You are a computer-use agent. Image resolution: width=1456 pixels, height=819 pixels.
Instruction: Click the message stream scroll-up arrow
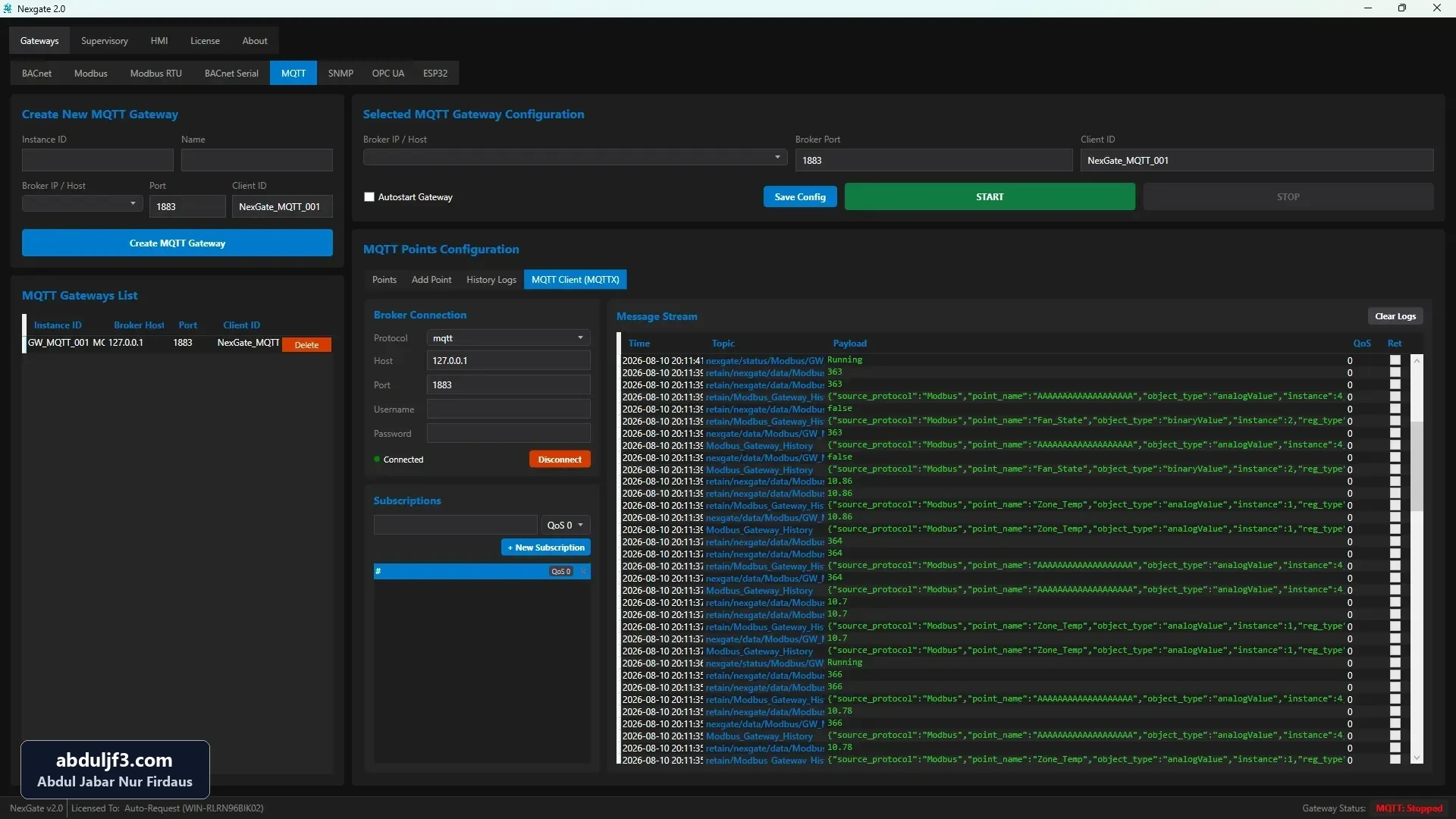(1417, 361)
